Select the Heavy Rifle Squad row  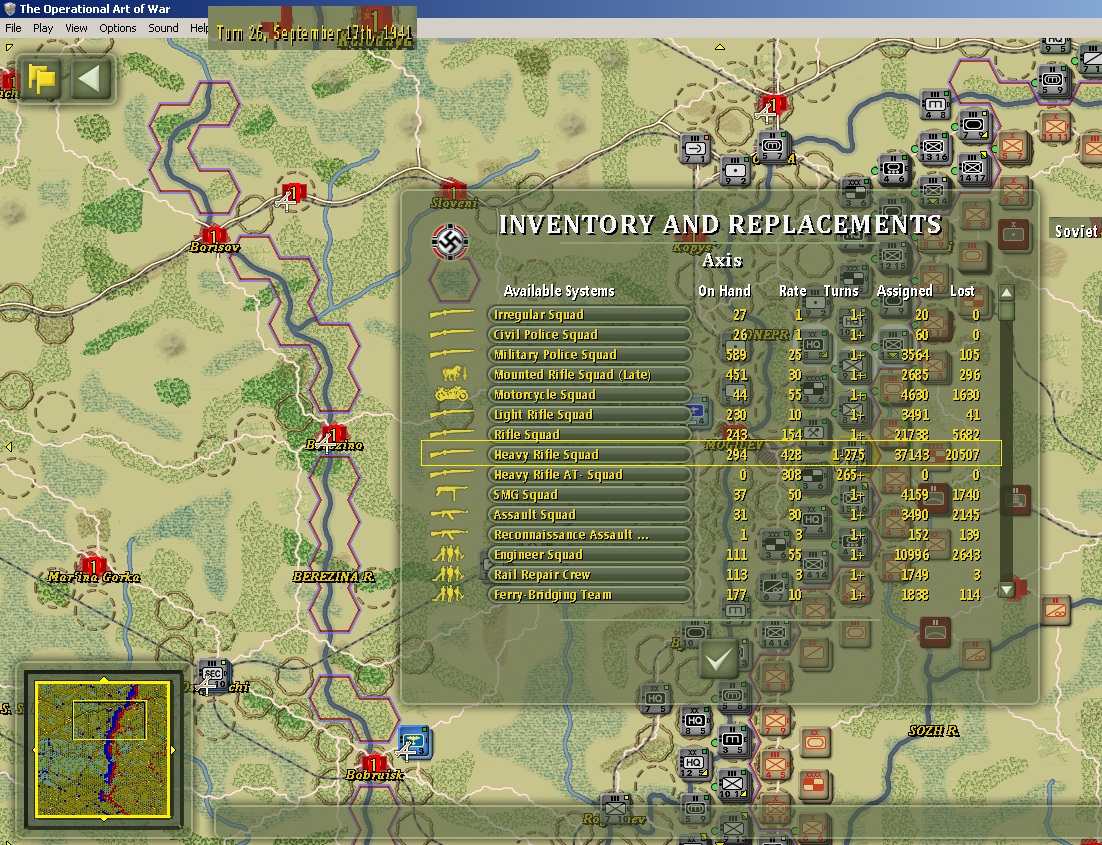710,454
